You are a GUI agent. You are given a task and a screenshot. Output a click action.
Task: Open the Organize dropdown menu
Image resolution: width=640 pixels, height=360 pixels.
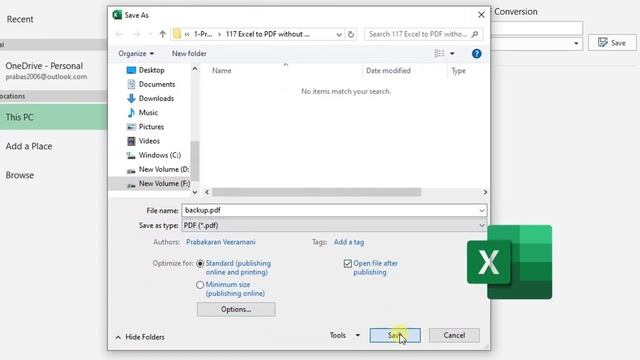(136, 53)
